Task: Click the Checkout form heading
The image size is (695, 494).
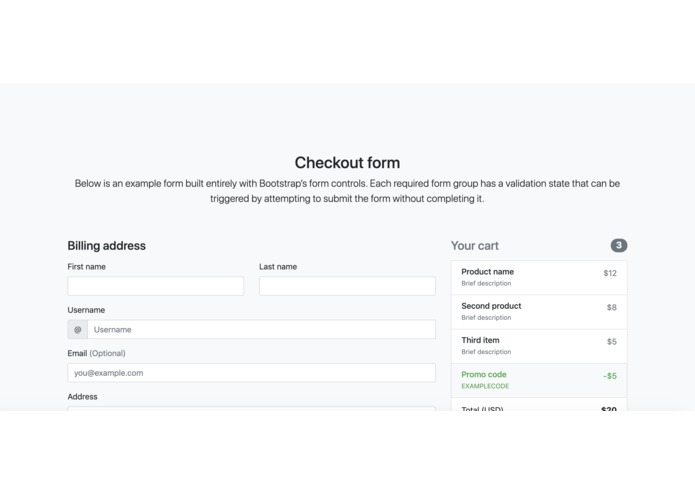Action: [x=348, y=163]
